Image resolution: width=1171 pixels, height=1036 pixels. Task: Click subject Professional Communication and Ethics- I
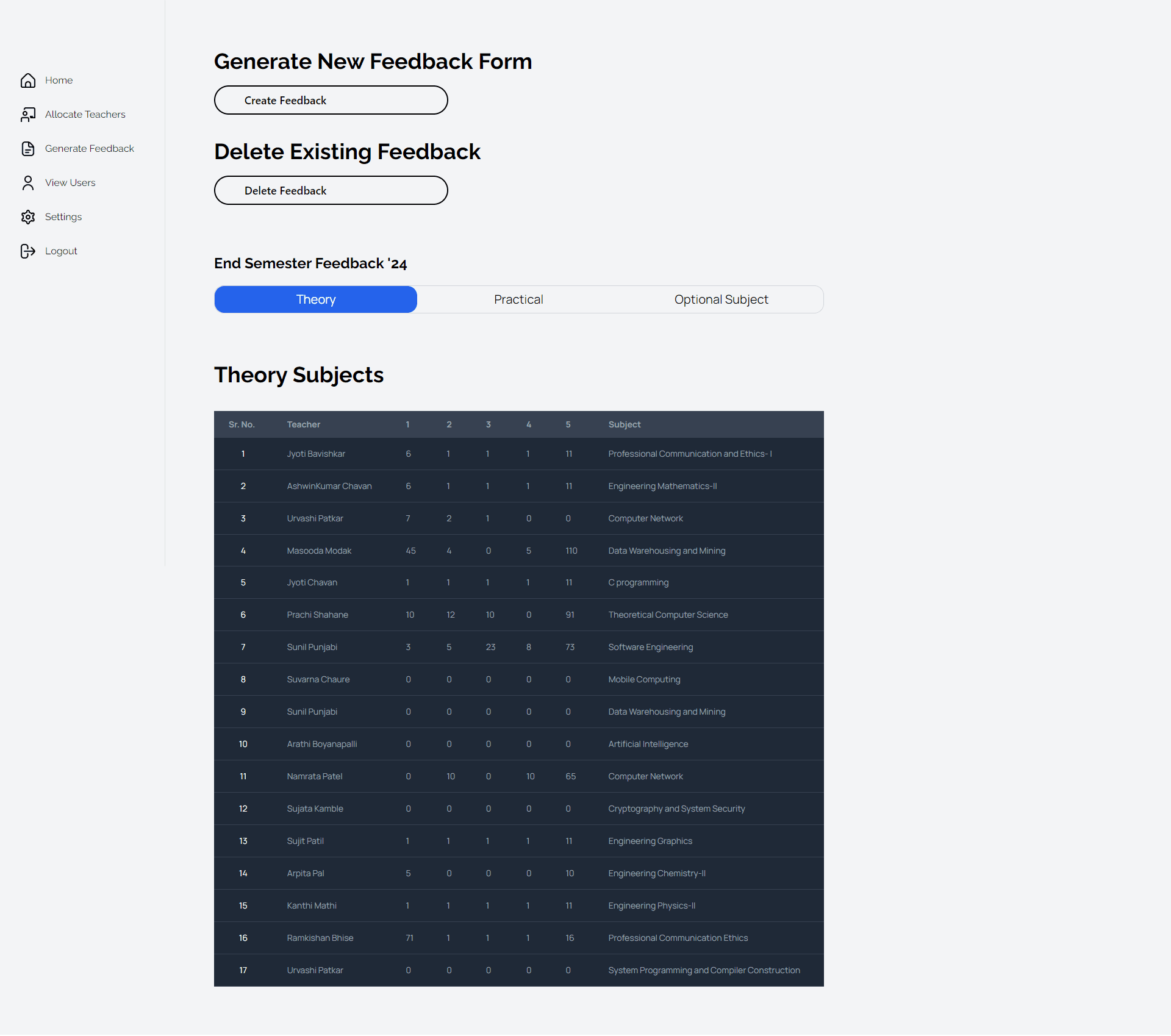pyautogui.click(x=690, y=454)
